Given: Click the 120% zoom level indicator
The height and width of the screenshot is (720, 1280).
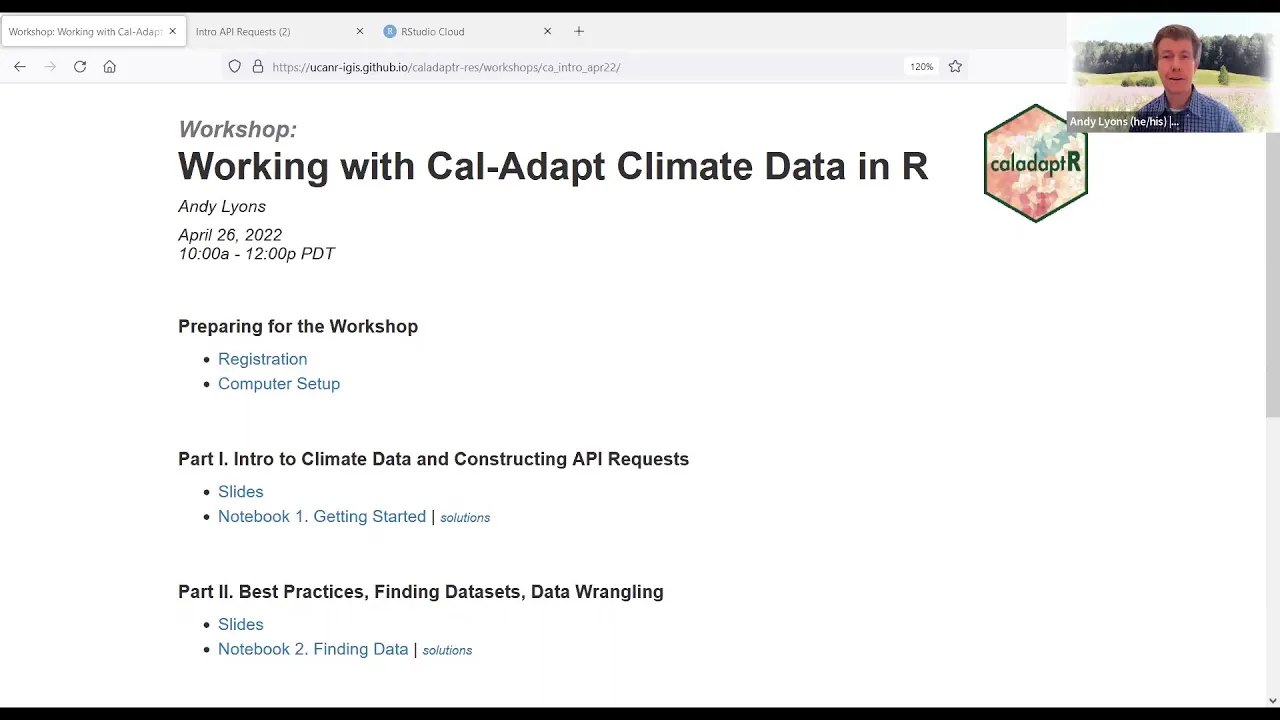Looking at the screenshot, I should (x=921, y=67).
